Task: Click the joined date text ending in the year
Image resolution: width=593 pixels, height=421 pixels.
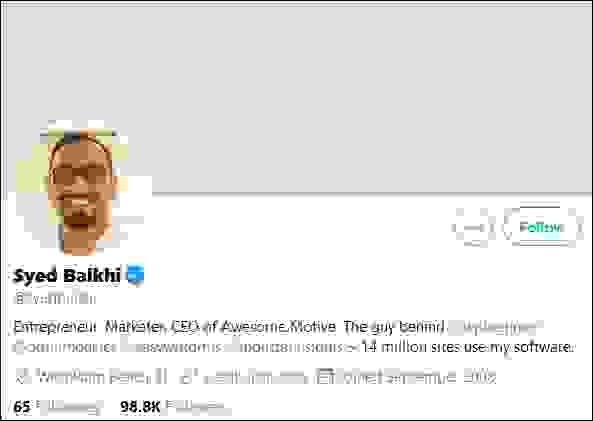Action: tap(415, 378)
